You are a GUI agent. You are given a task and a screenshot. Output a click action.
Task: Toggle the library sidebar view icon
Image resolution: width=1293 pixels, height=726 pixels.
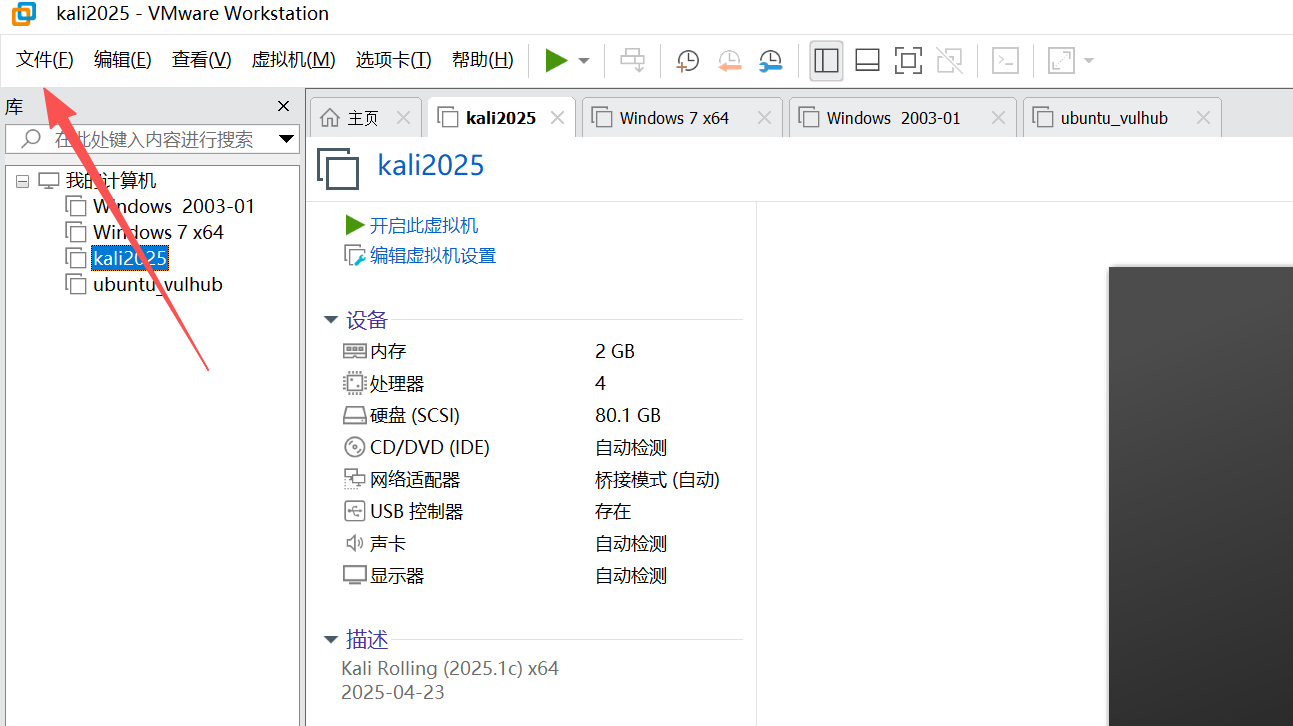(826, 60)
